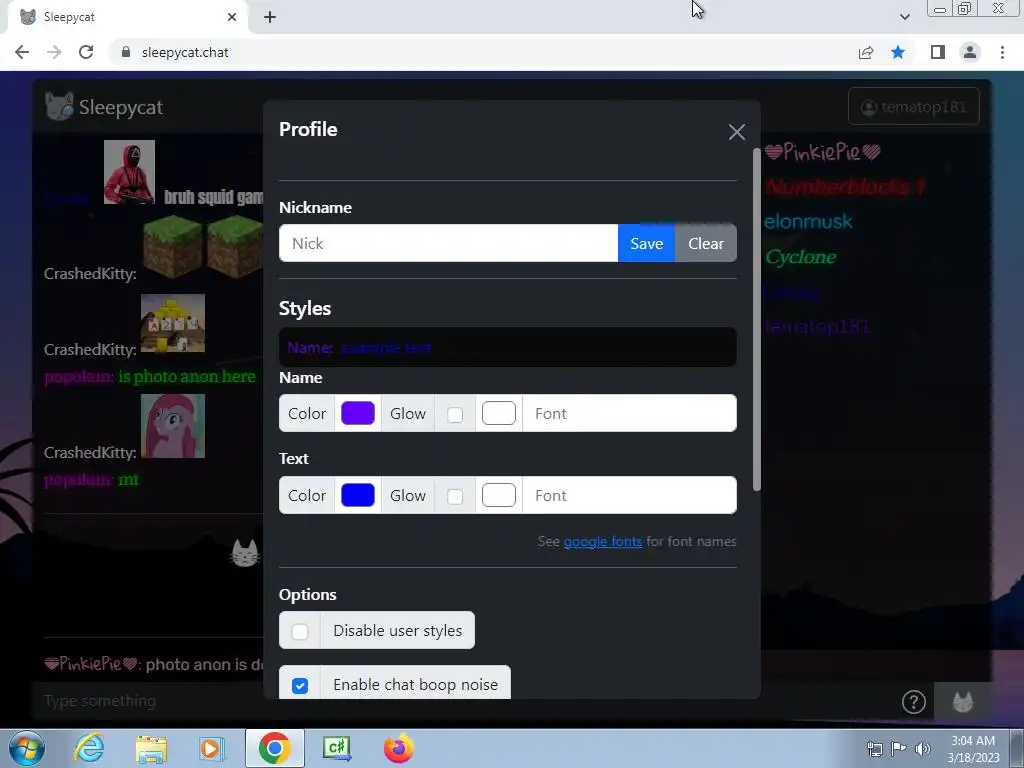
Task: Open the squid game guard image
Action: (x=129, y=172)
